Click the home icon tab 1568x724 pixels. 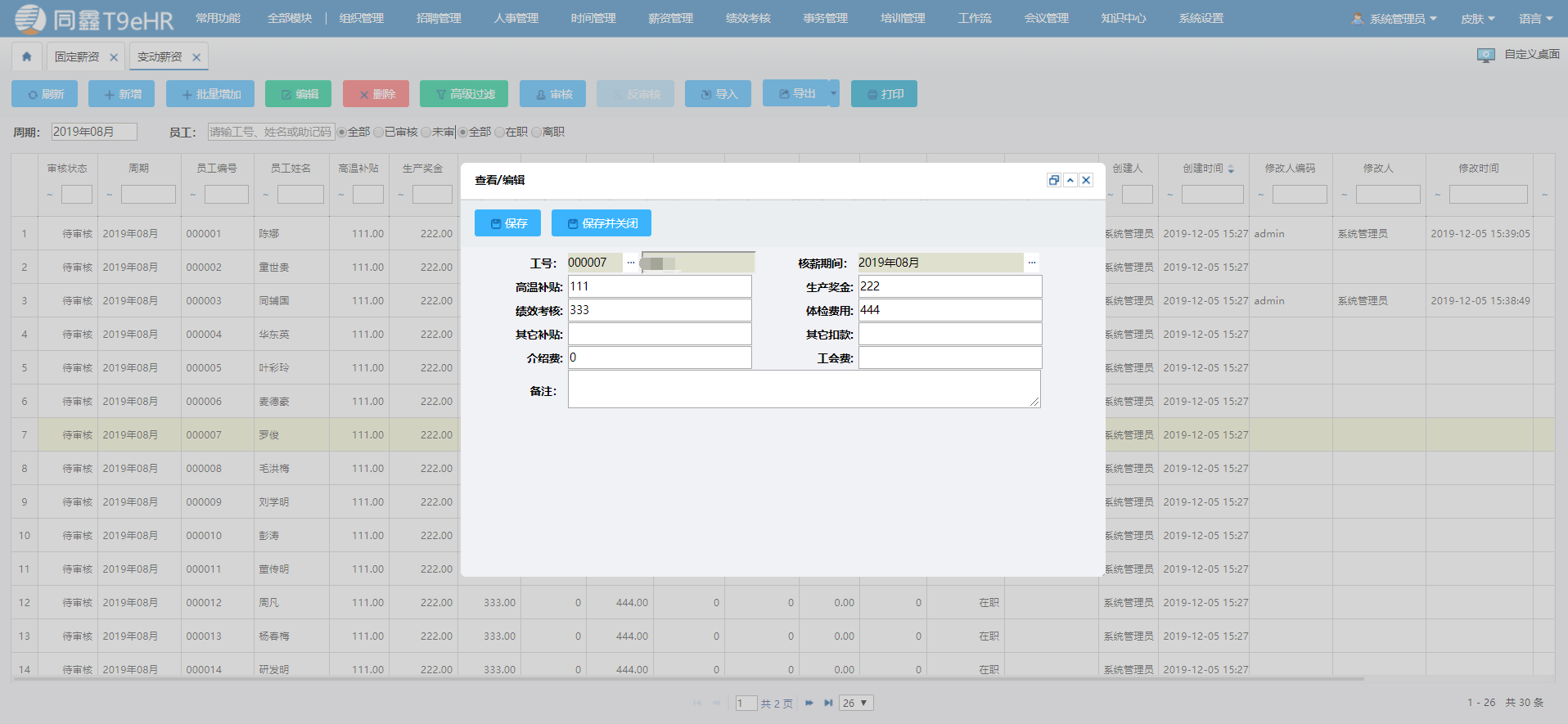coord(27,56)
